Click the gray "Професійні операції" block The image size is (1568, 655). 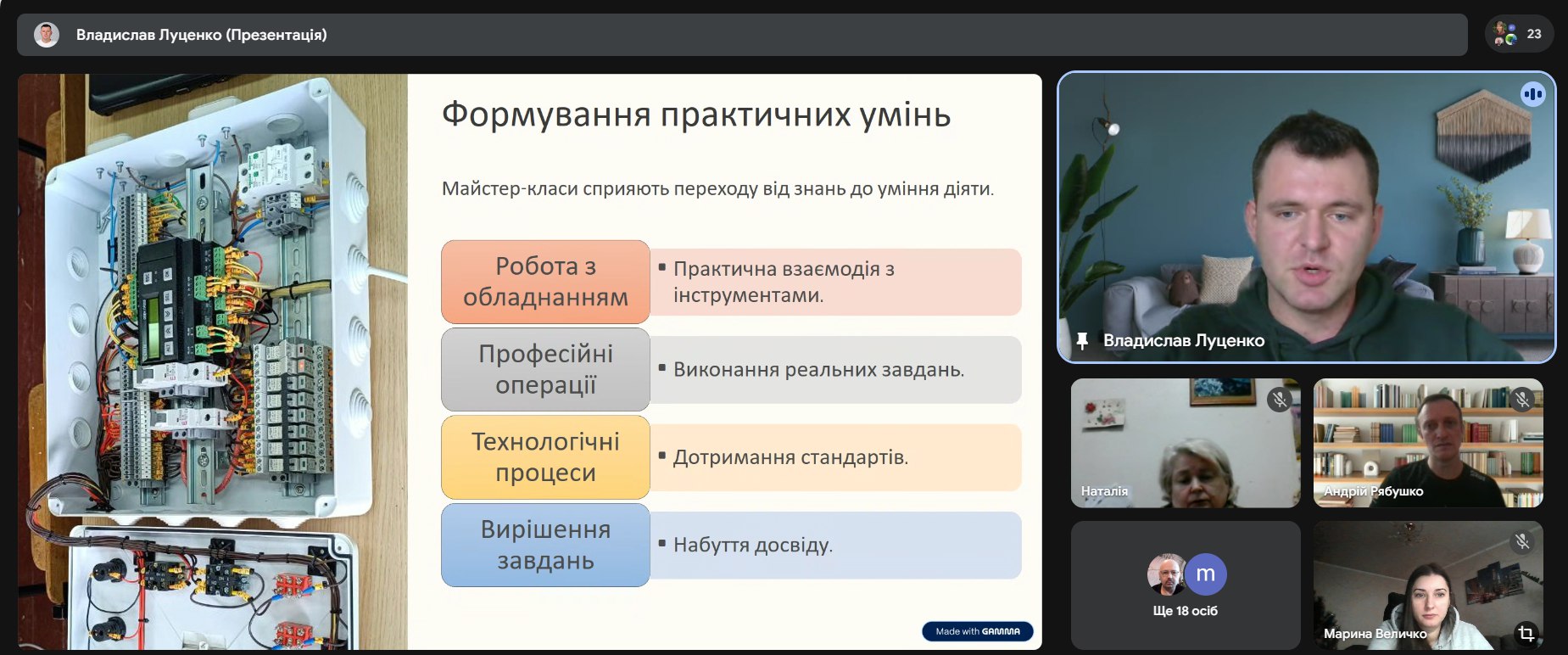545,369
